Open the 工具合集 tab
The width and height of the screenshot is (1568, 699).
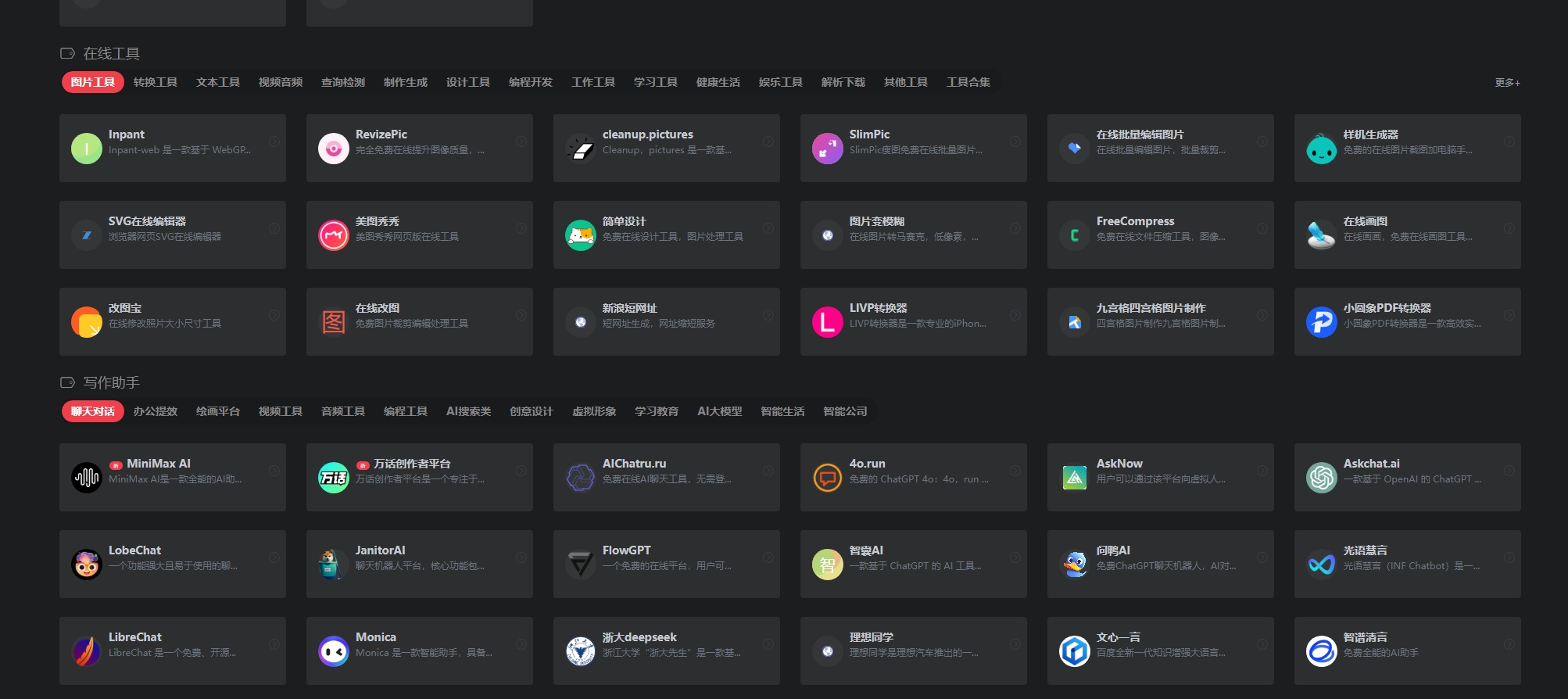tap(968, 82)
